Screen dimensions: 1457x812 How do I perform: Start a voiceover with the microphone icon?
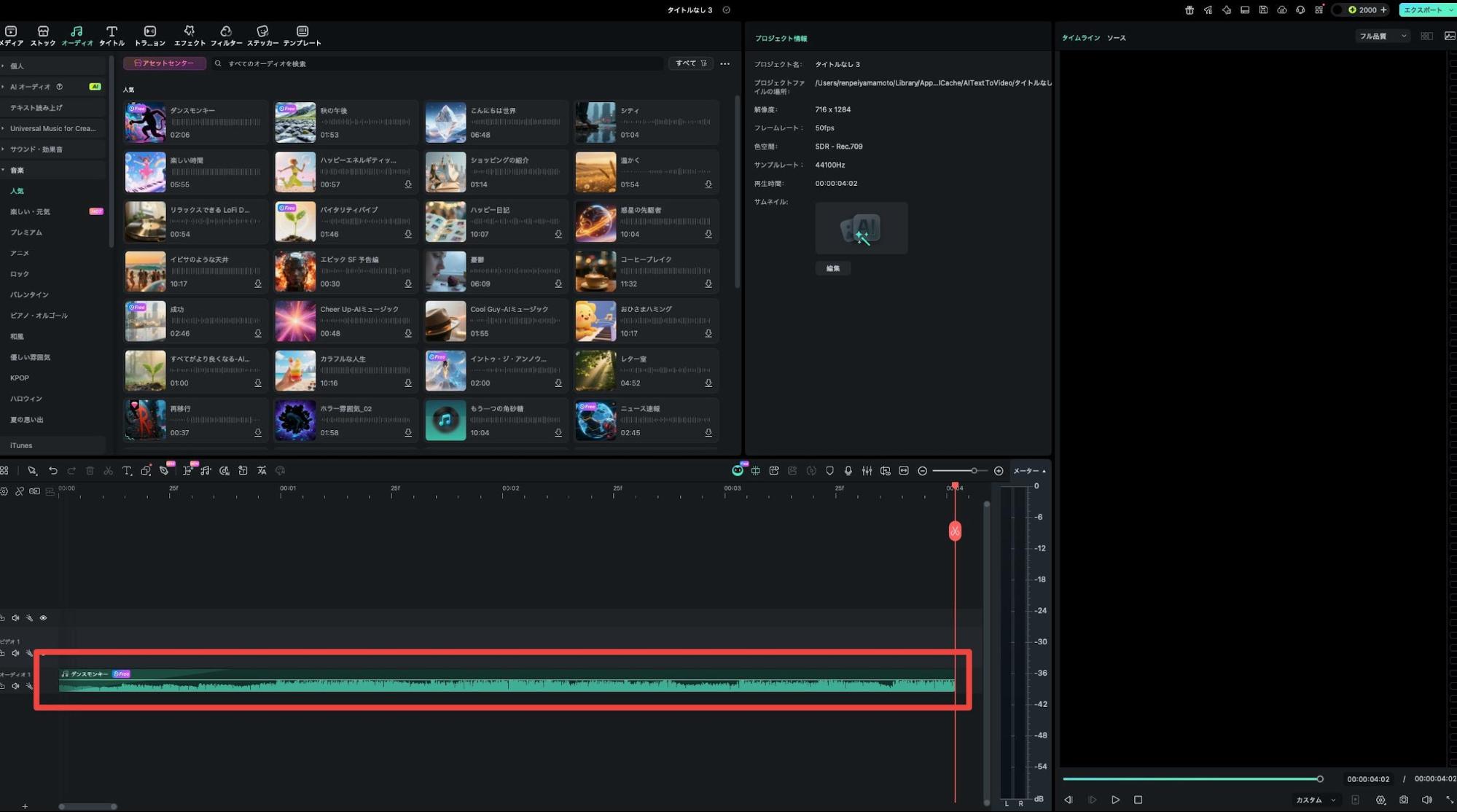click(848, 470)
